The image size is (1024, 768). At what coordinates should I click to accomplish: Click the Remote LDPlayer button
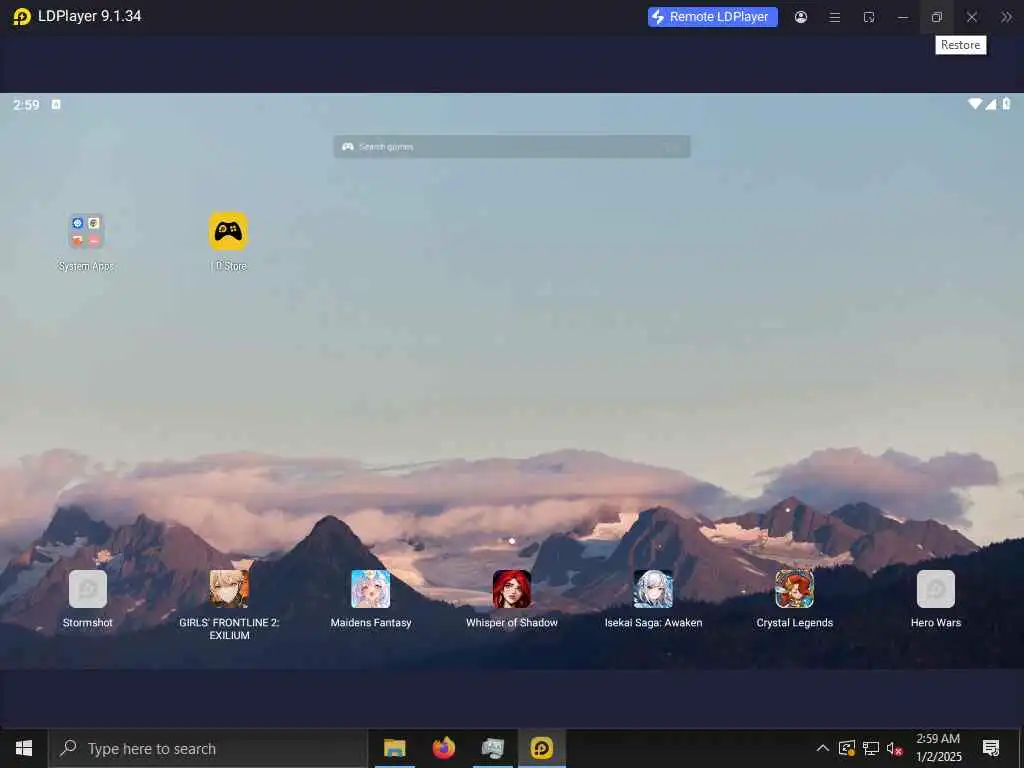712,17
